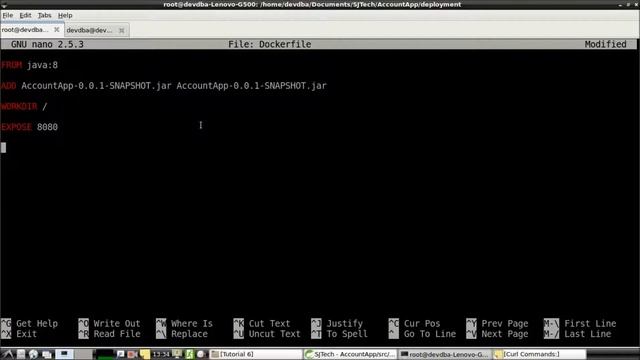Click the green CPU monitor graph

[105, 354]
